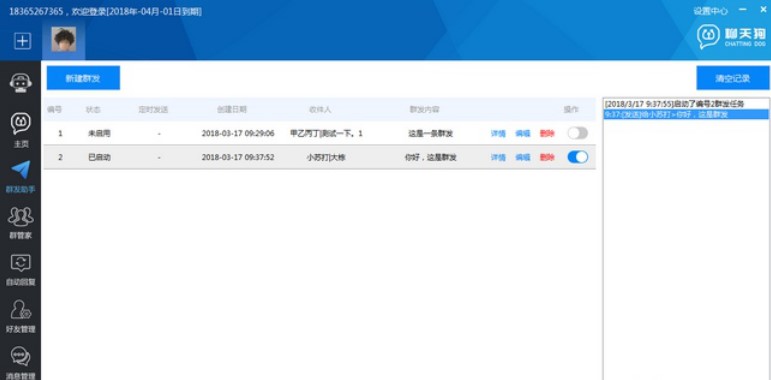
Task: Click content 这是一条群发
Action: pyautogui.click(x=430, y=134)
